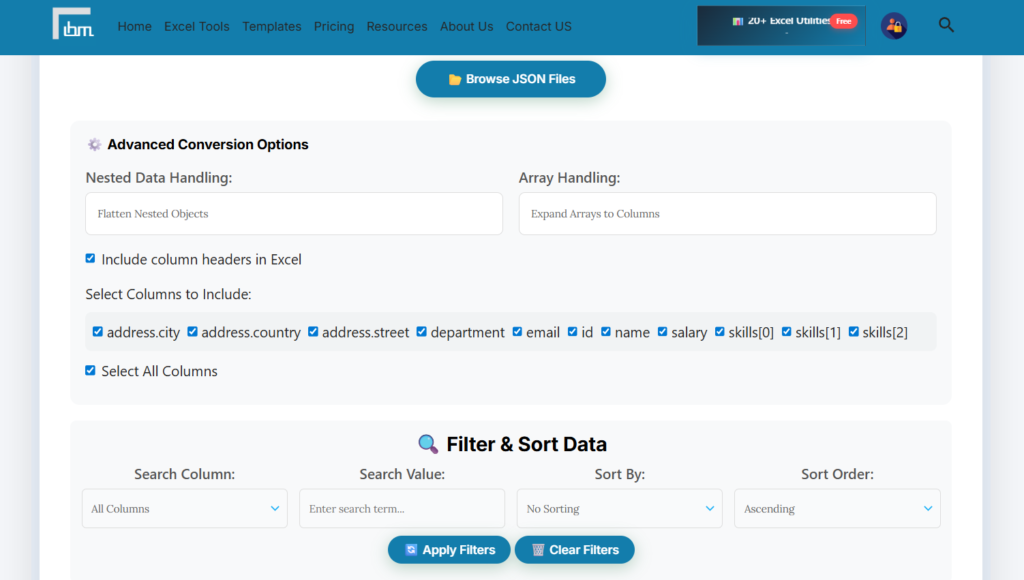1024x580 pixels.
Task: Expand the Sort Order dropdown
Action: (x=837, y=508)
